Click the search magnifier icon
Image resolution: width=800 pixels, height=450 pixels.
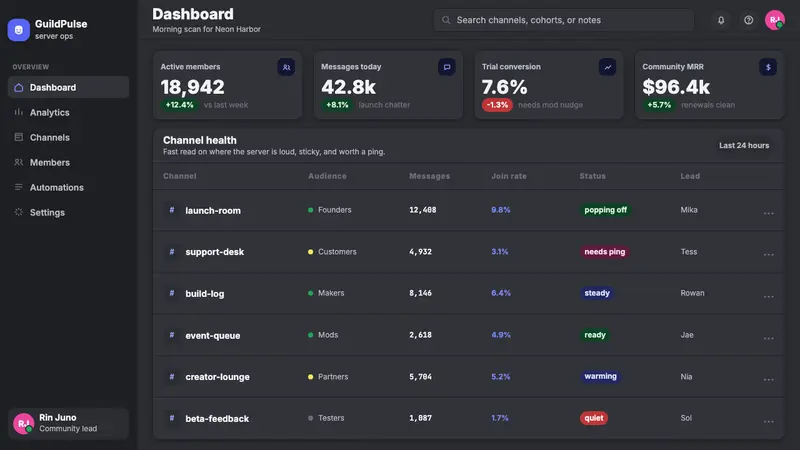(446, 20)
